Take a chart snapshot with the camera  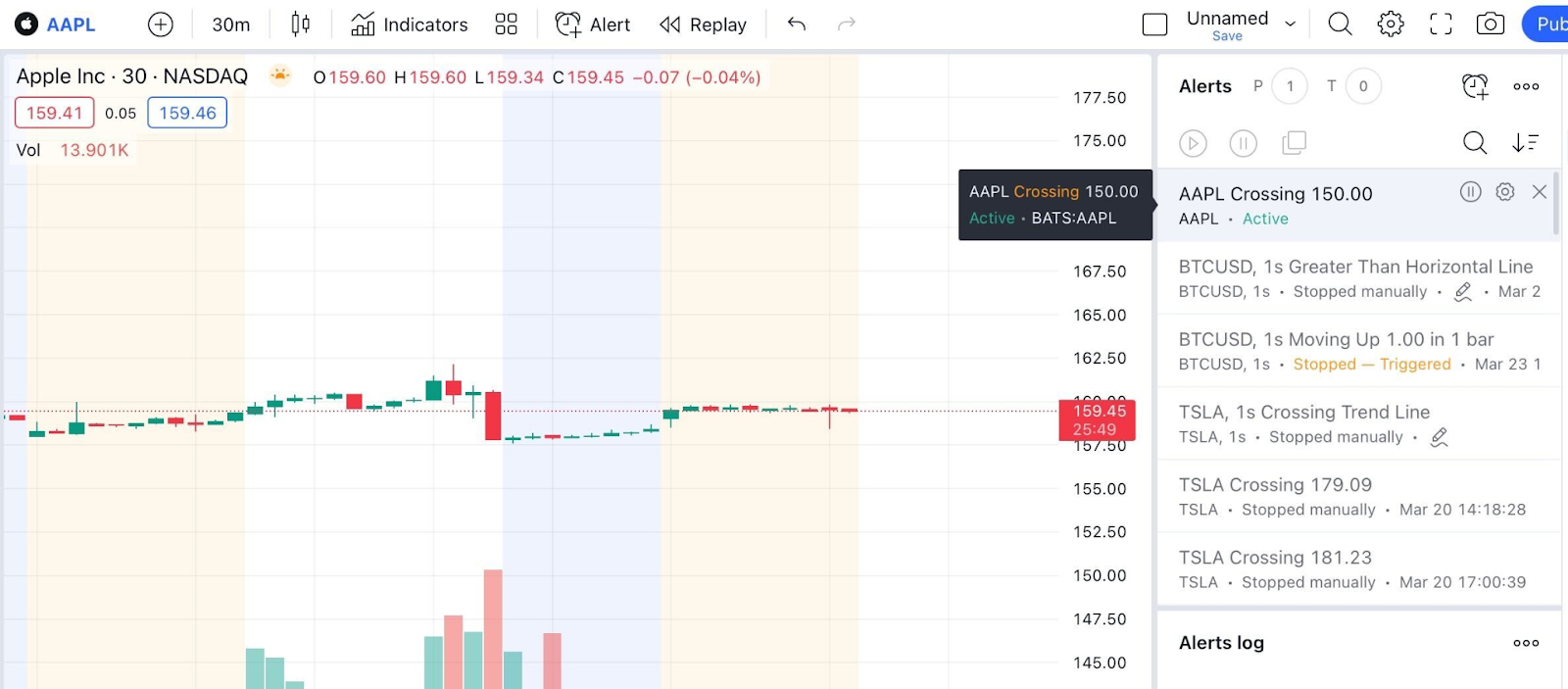(1491, 25)
